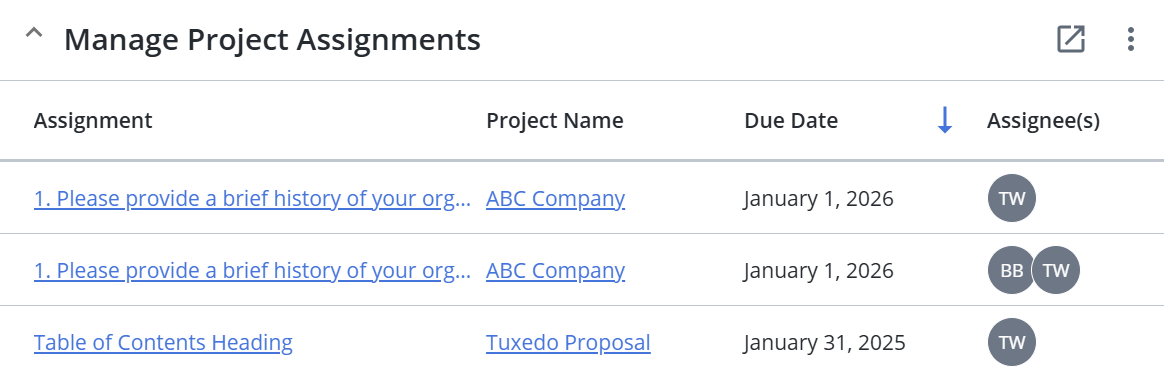This screenshot has width=1164, height=374.
Task: Collapse the Manage Project Assignments panel
Action: point(33,33)
